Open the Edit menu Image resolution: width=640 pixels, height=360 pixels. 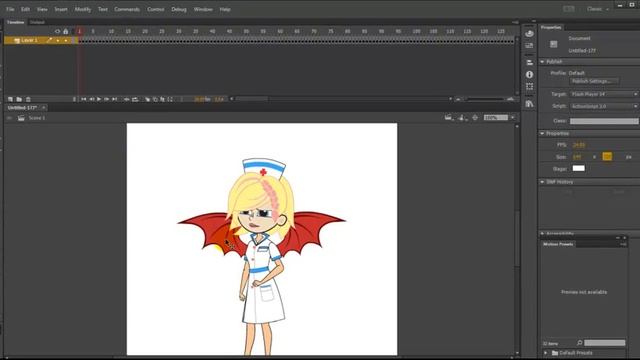click(25, 9)
